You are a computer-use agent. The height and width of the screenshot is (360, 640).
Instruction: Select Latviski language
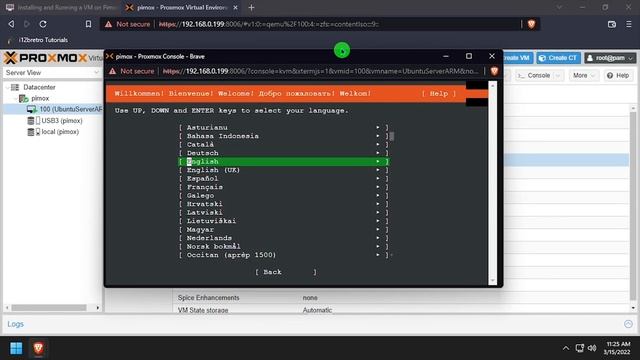pyautogui.click(x=284, y=213)
